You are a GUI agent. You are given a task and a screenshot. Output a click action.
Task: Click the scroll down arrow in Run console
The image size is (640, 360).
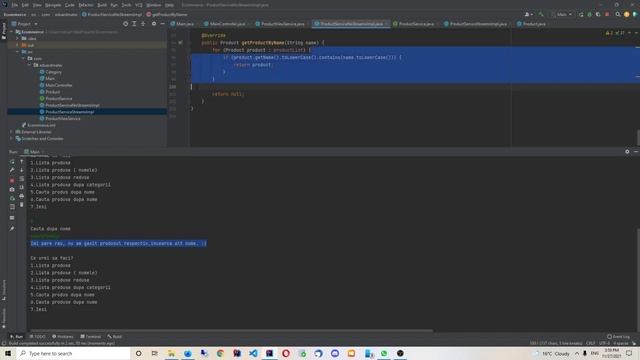pyautogui.click(x=22, y=170)
